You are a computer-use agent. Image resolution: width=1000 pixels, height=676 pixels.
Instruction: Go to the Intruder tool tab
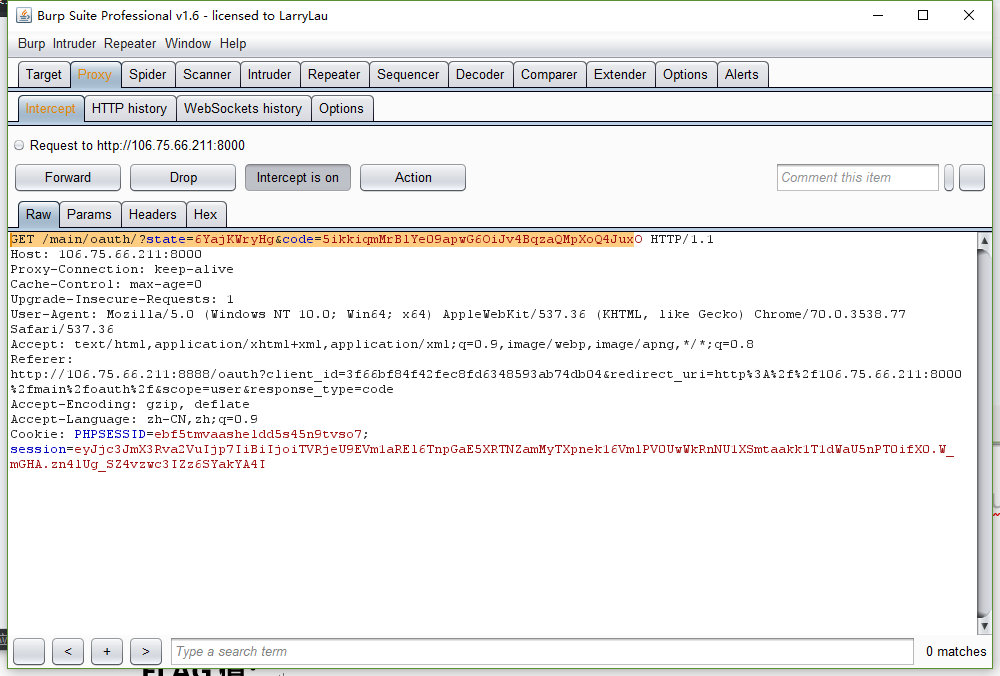[x=269, y=75]
